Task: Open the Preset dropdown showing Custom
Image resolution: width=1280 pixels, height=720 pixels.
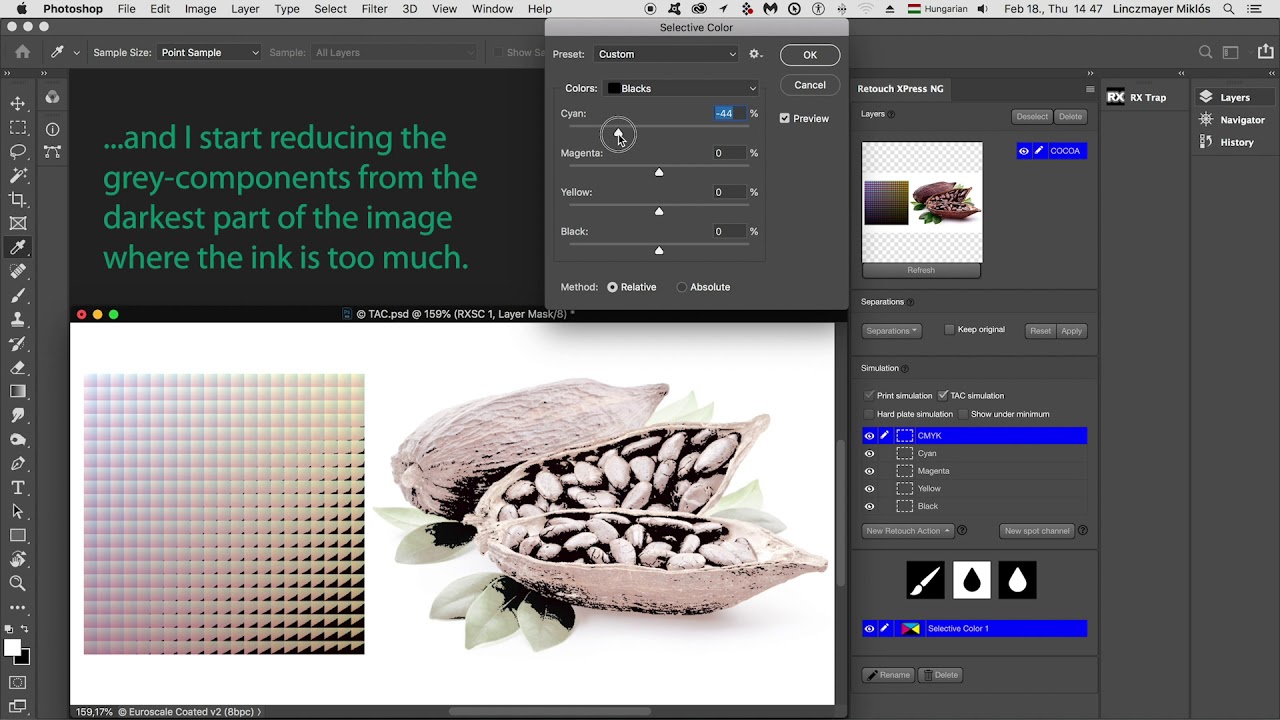Action: point(667,54)
